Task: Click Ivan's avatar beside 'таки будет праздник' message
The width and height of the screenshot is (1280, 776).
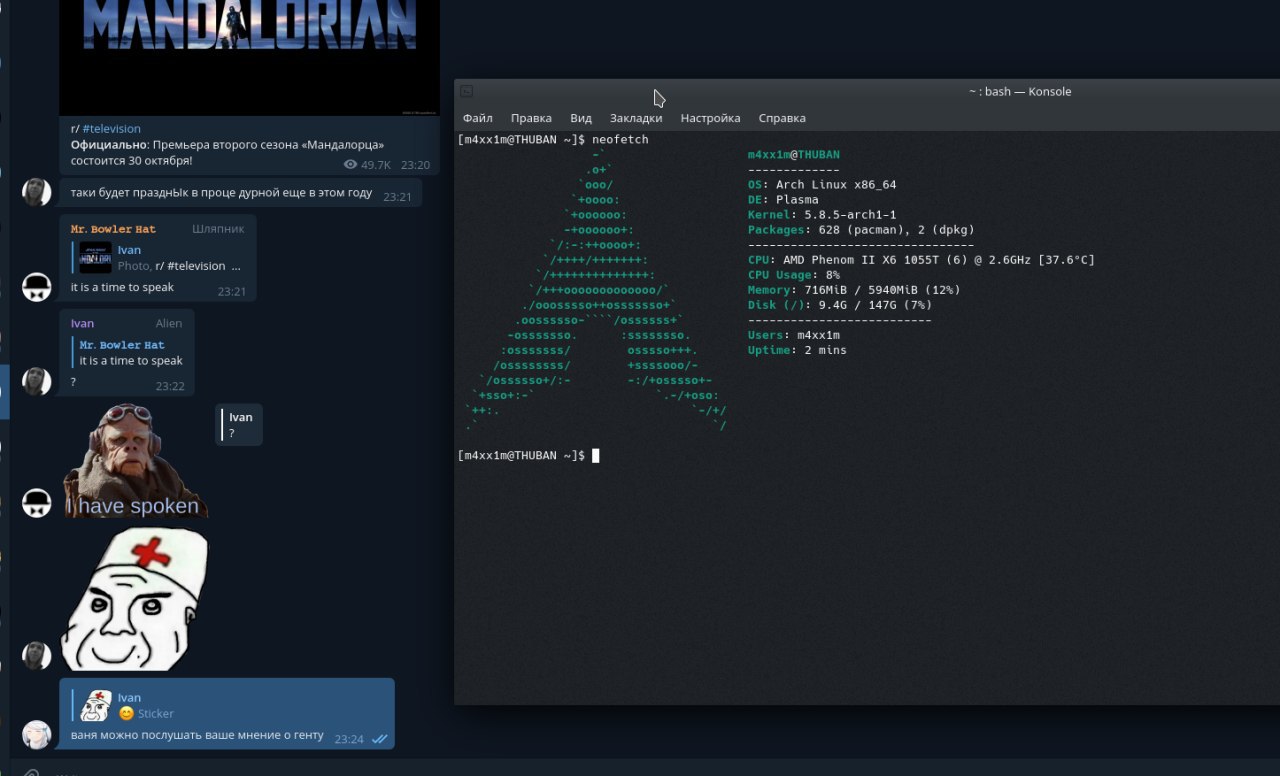Action: click(37, 192)
